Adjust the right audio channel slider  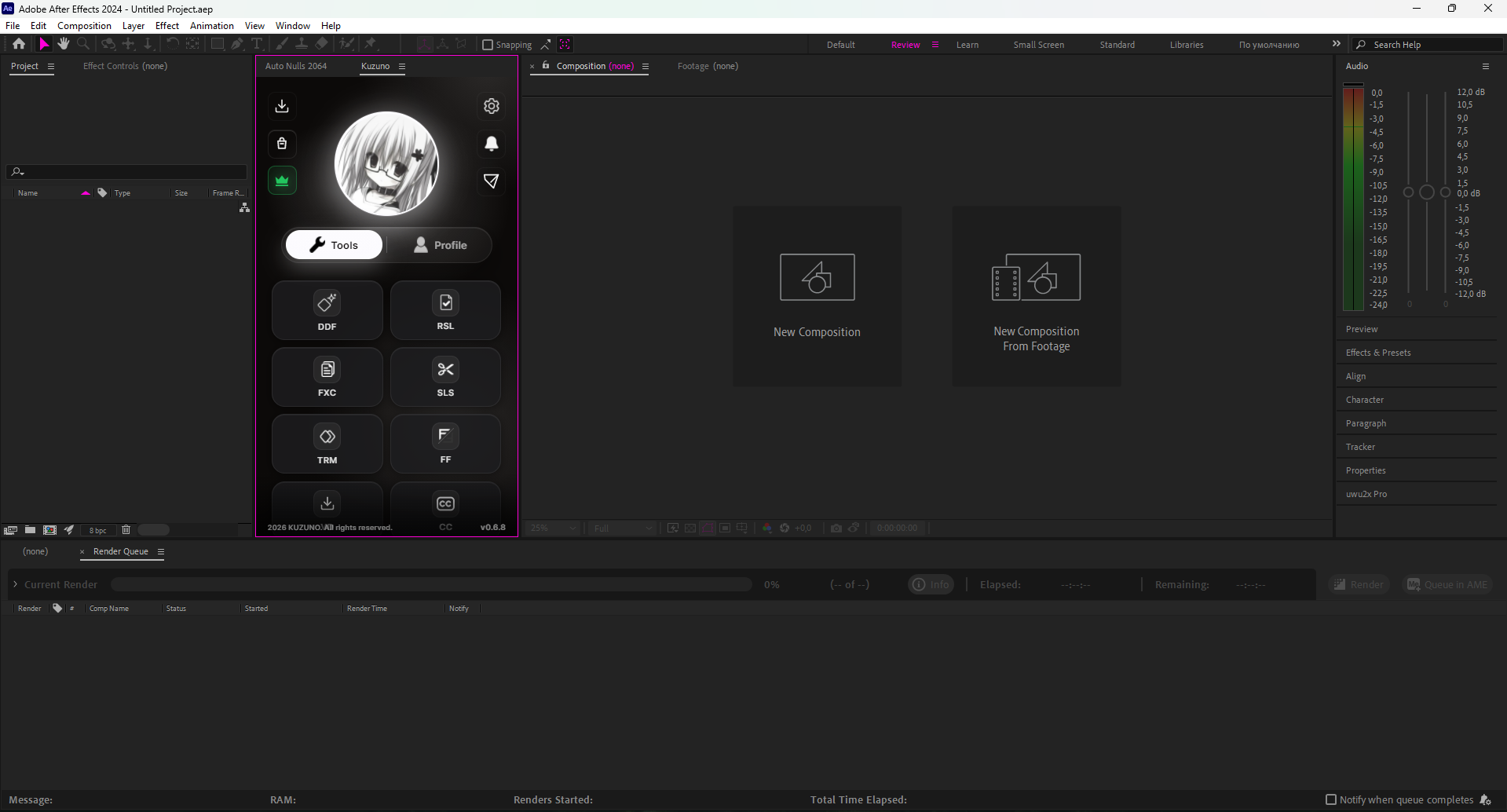[x=1445, y=192]
